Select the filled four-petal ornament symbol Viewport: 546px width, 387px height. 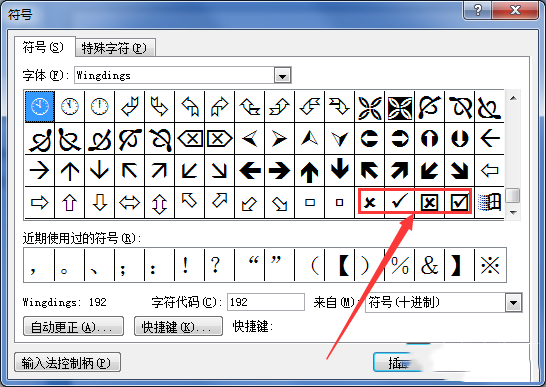399,107
